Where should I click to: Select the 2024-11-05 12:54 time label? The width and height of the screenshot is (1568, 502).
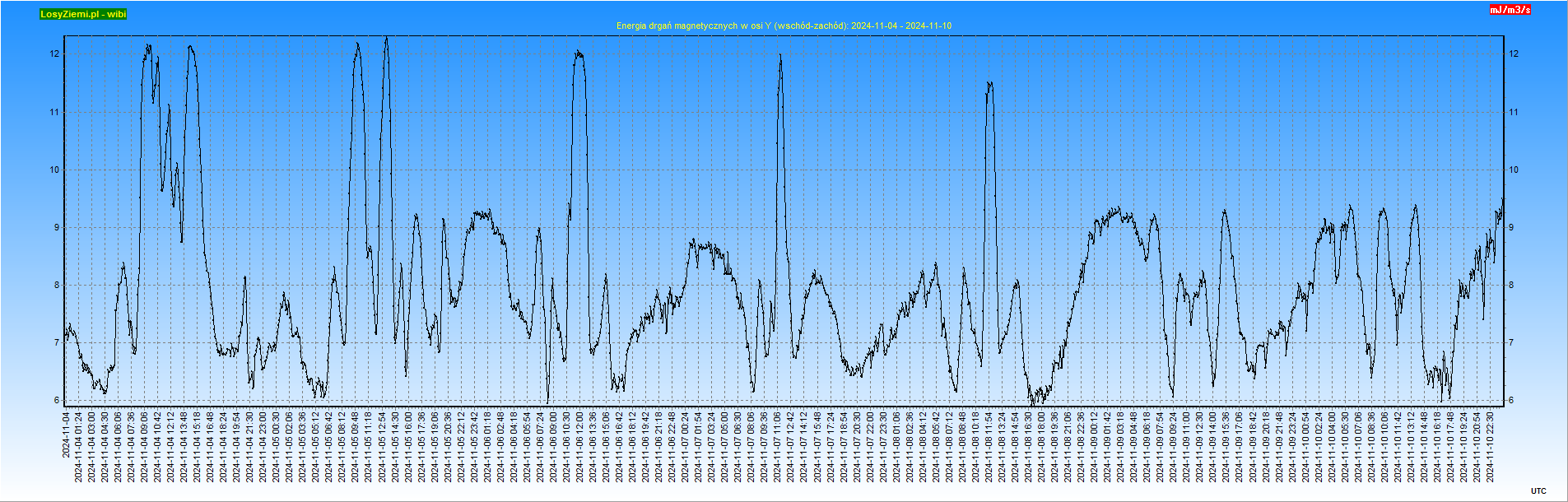(382, 447)
